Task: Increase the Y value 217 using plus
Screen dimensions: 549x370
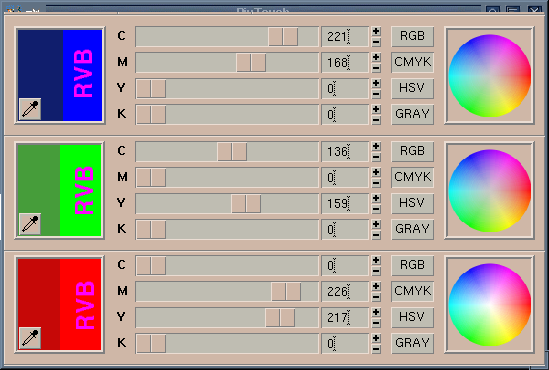Action: pyautogui.click(x=376, y=312)
